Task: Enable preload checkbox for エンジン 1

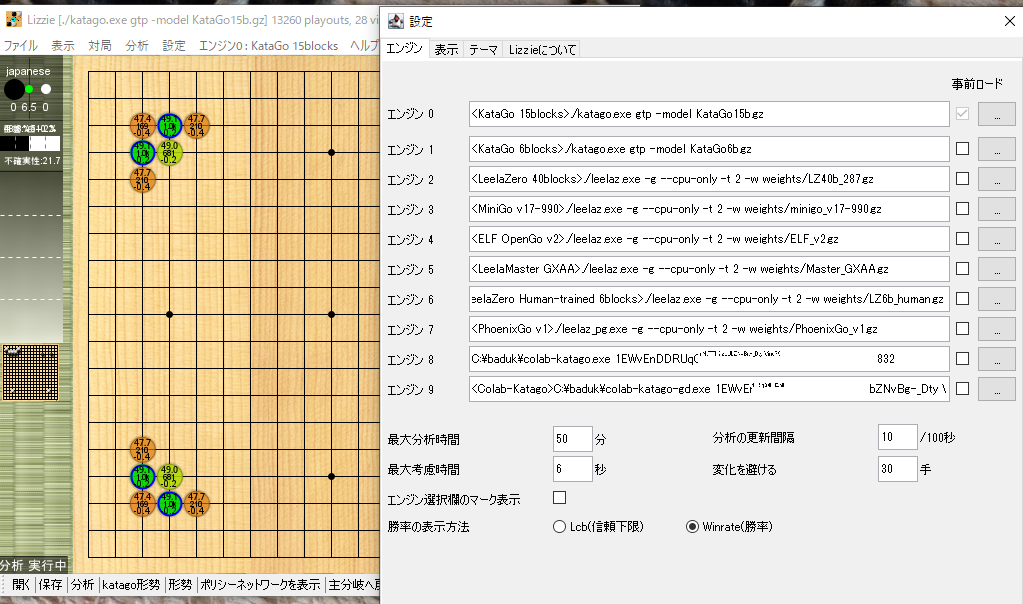Action: (962, 149)
